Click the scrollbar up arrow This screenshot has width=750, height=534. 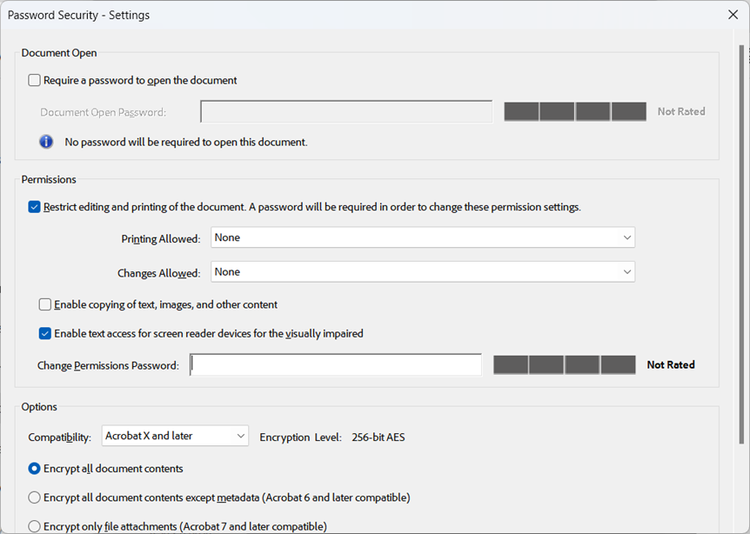(741, 40)
